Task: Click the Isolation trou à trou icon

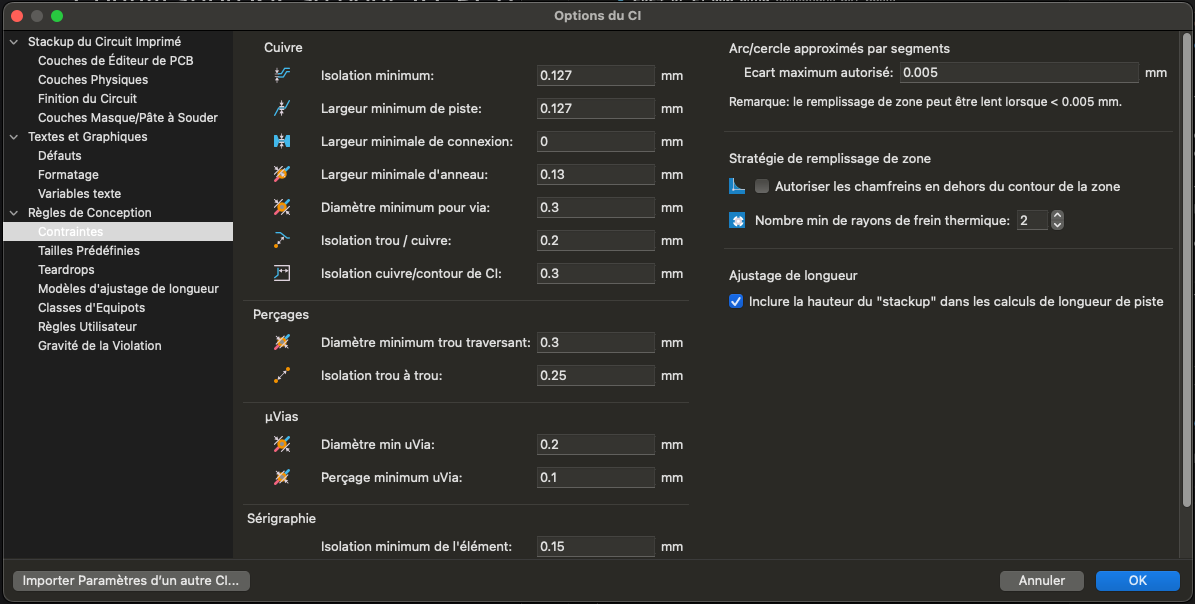Action: click(x=282, y=375)
